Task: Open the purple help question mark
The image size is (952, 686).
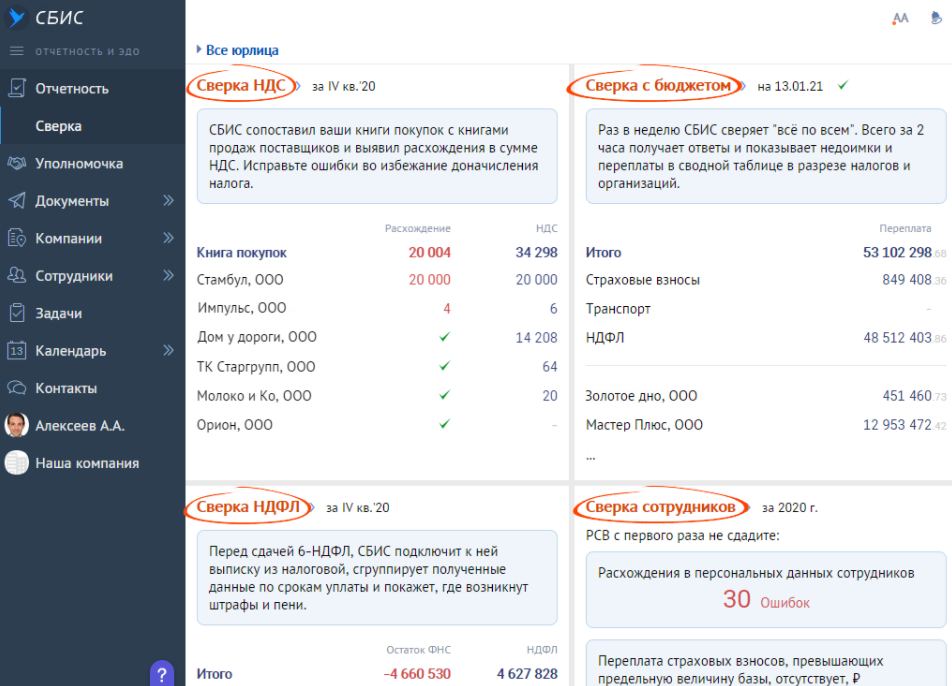Action: coord(162,674)
